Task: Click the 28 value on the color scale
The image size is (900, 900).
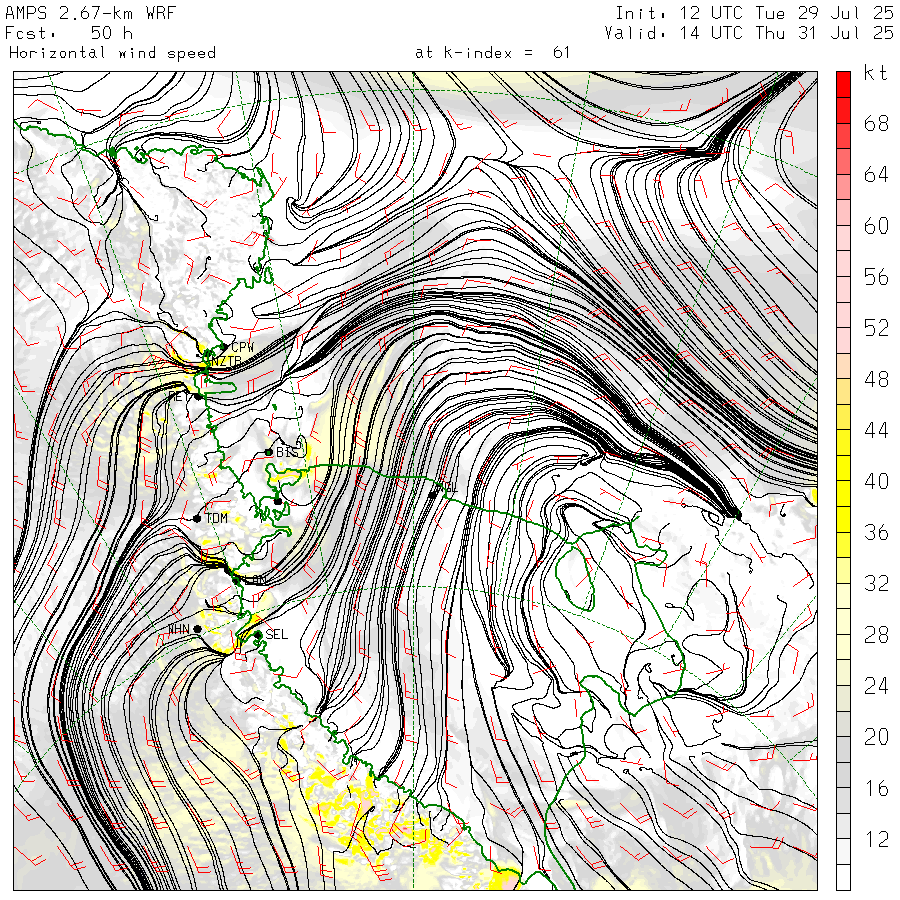Action: tap(876, 634)
